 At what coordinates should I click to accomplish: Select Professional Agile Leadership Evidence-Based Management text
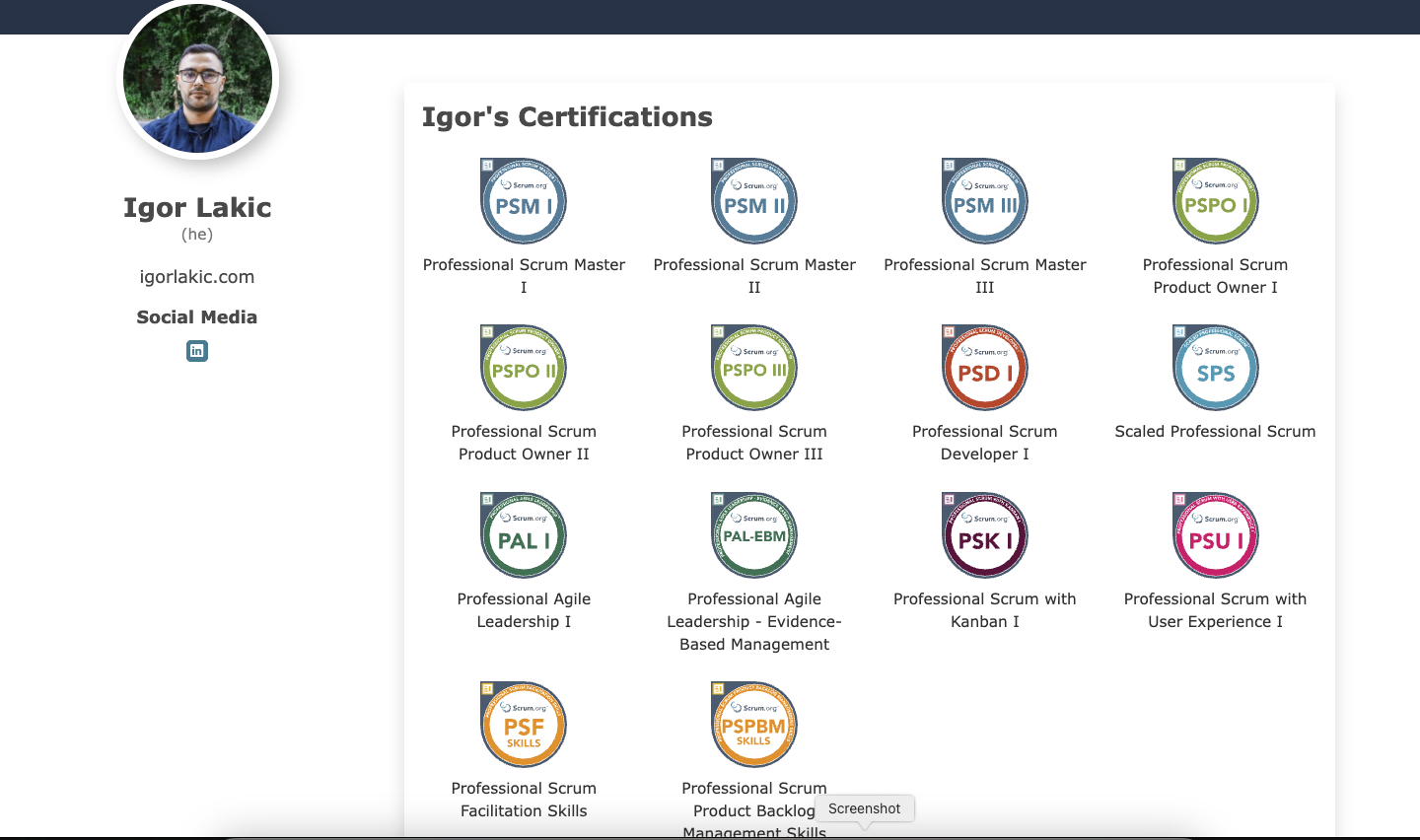[754, 621]
